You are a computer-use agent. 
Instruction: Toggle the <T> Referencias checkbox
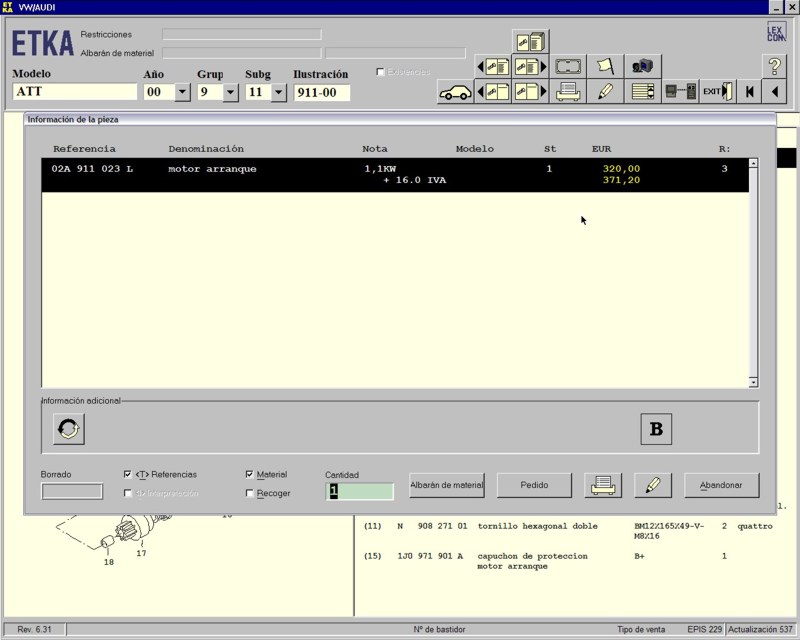coord(128,474)
